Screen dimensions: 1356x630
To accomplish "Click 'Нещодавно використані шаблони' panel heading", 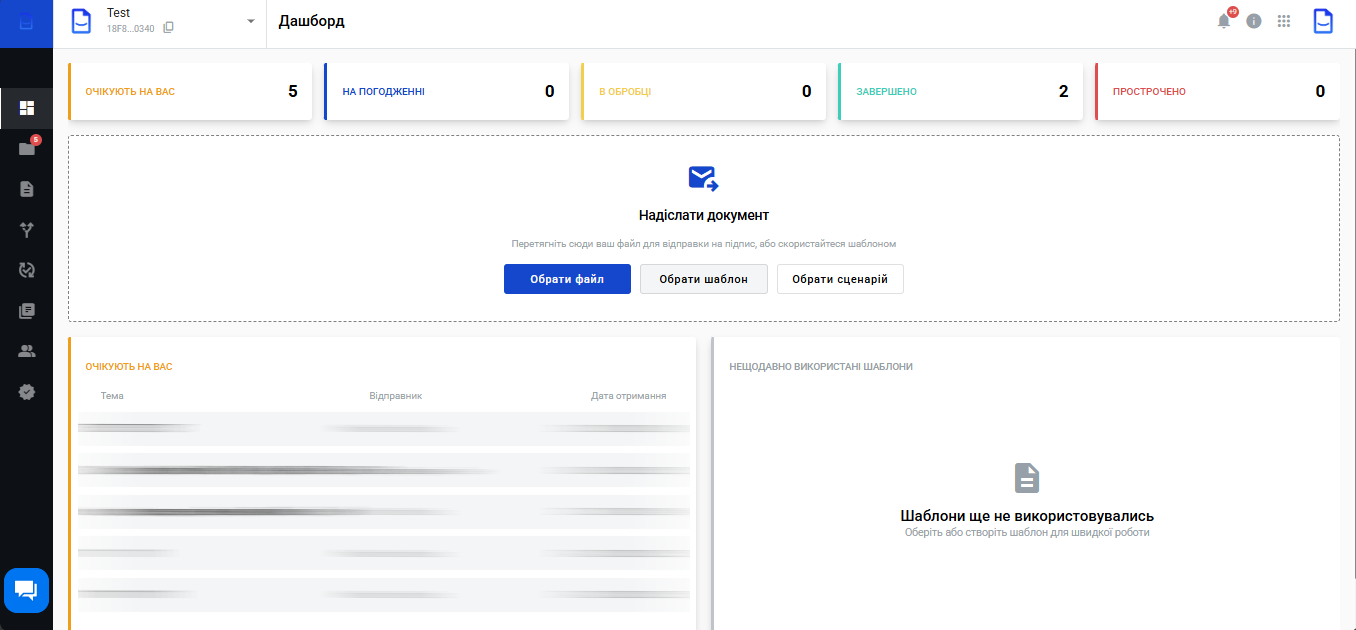I will click(x=821, y=367).
